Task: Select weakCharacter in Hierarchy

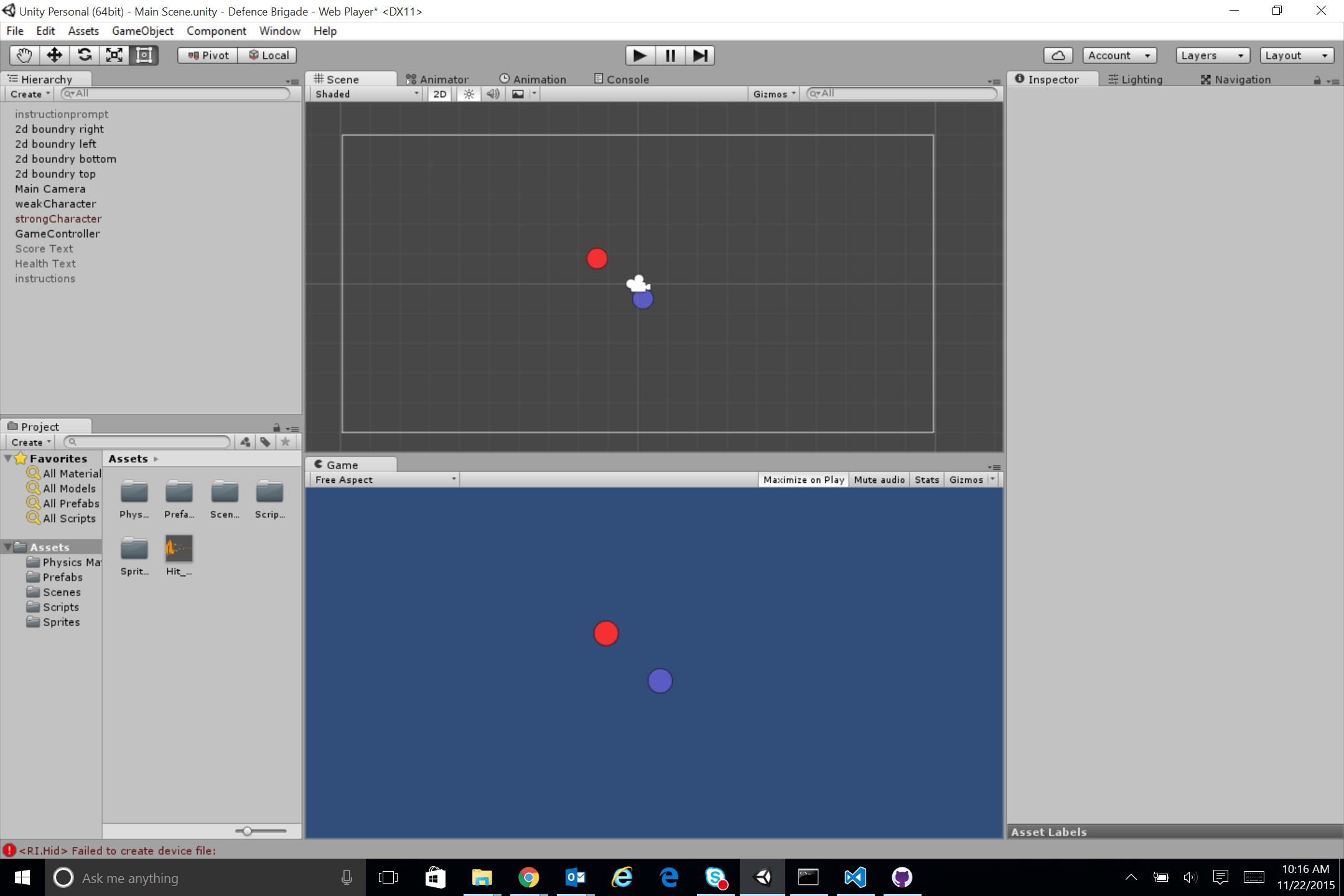Action: [x=55, y=203]
